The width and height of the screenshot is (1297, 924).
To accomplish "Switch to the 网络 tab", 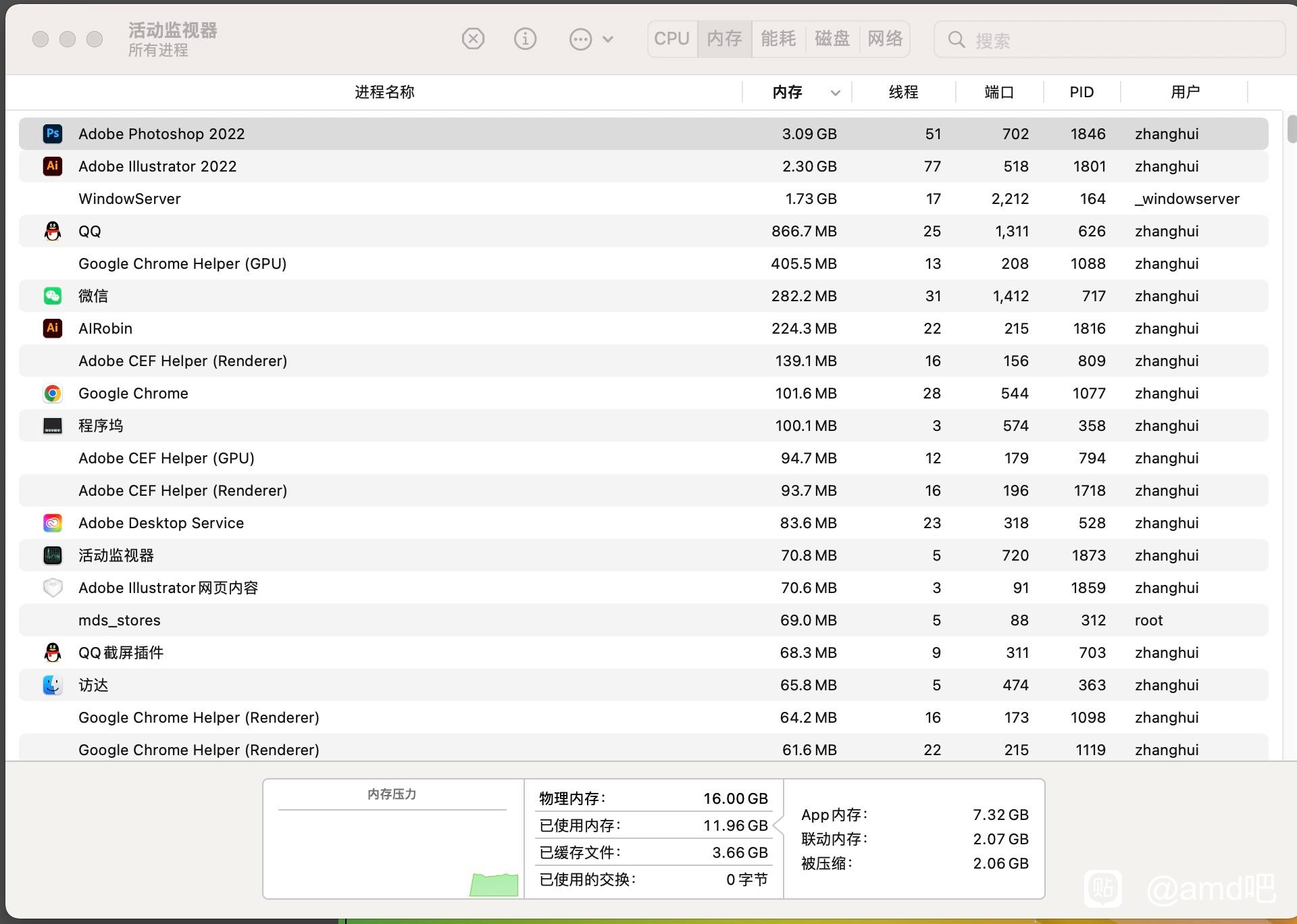I will (885, 39).
